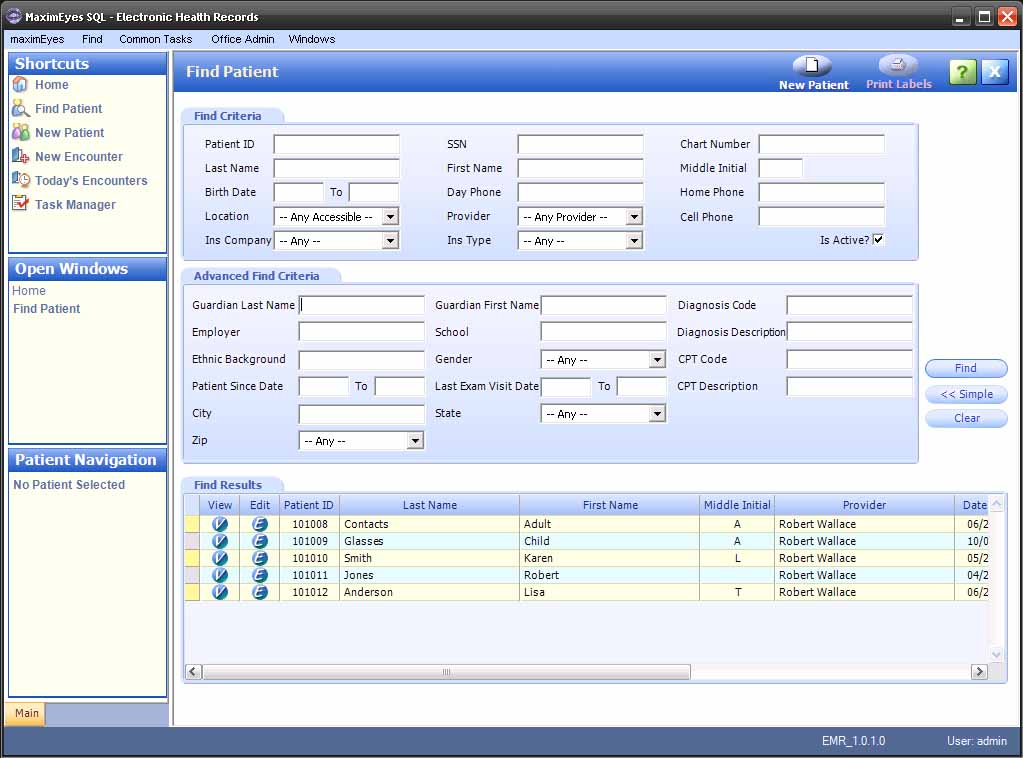
Task: Click the SSN input field
Action: (580, 144)
